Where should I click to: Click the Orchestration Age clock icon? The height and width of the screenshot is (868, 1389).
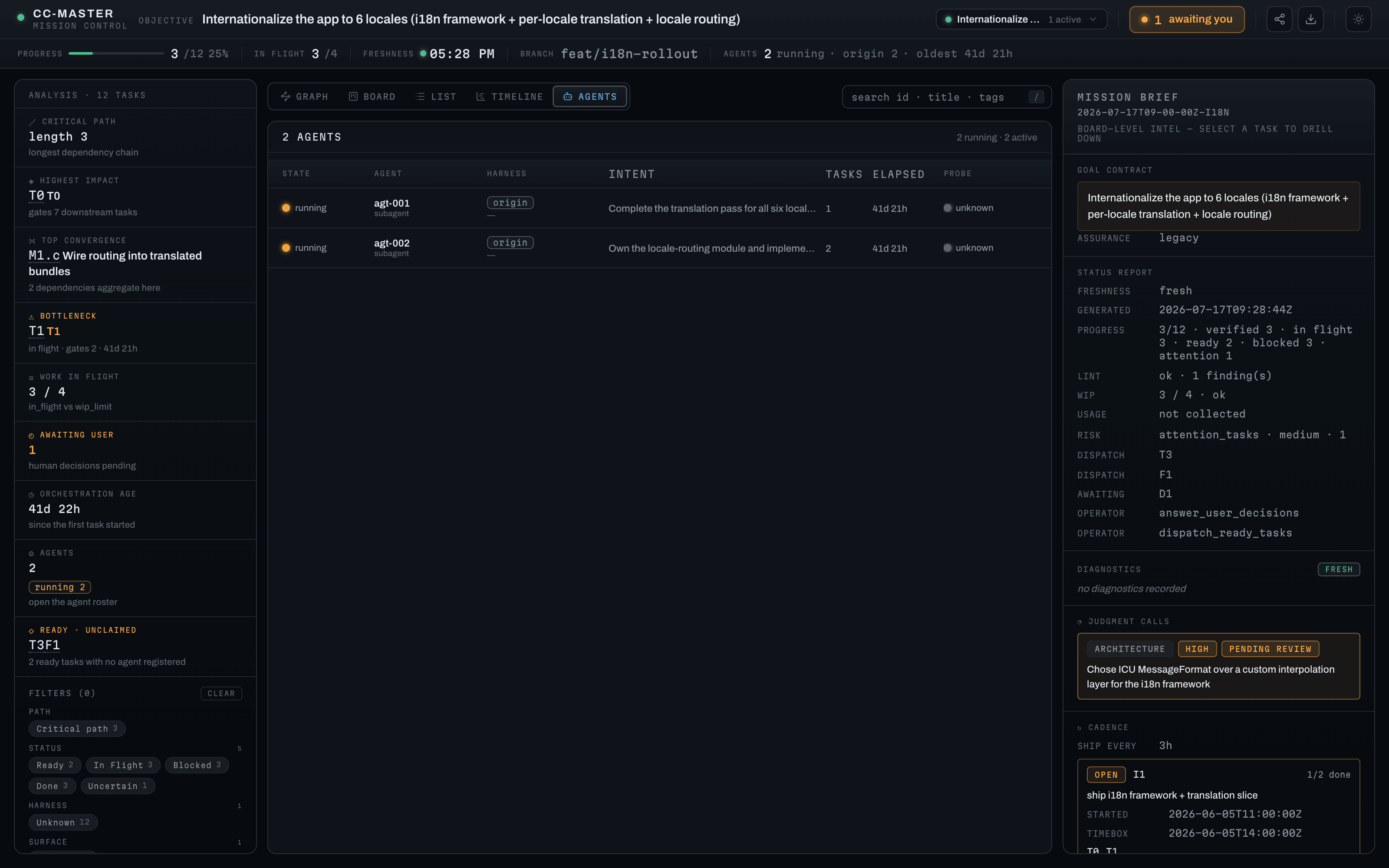(x=32, y=494)
